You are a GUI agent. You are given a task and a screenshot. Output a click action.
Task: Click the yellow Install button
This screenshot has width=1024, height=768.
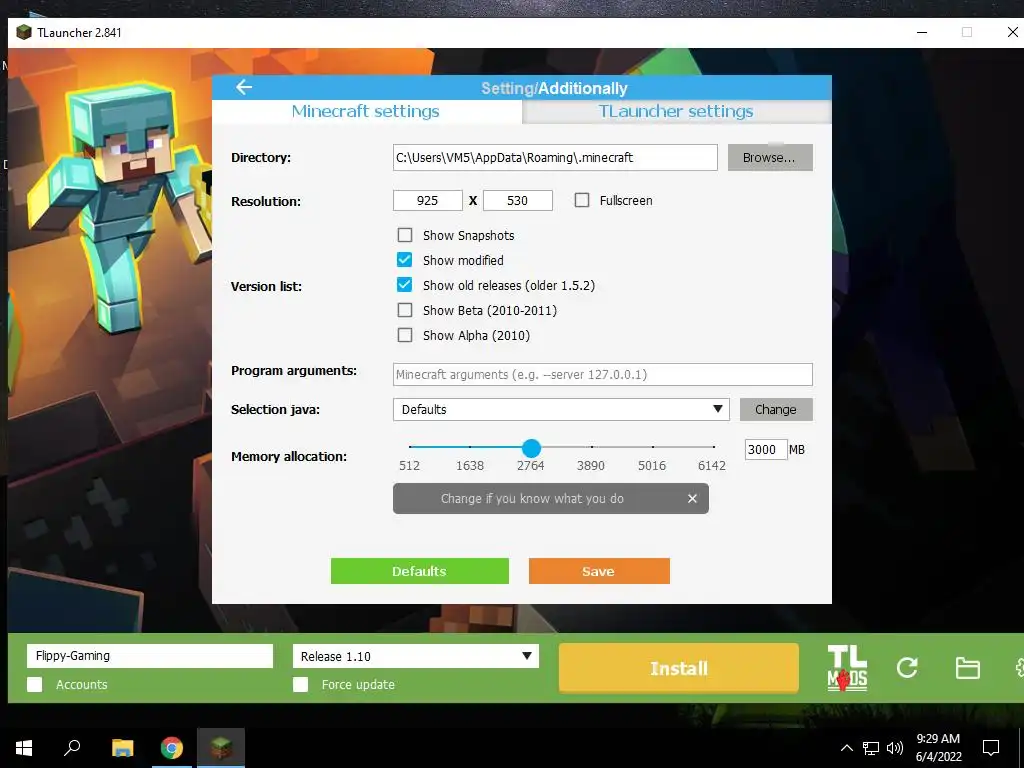(x=679, y=668)
